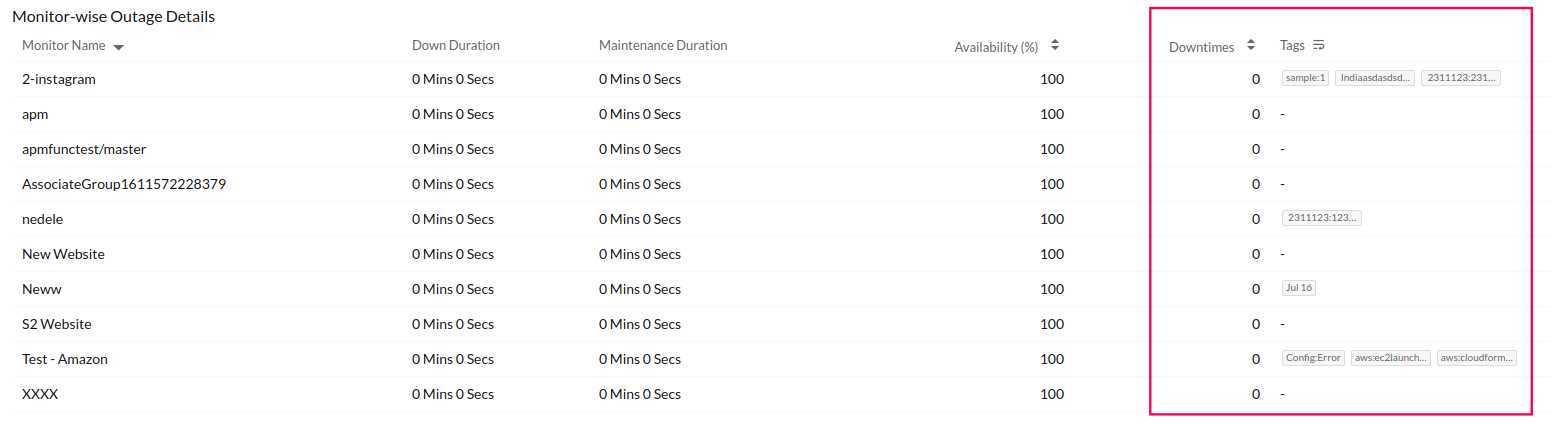This screenshot has height=426, width=1559.
Task: Click the Down Duration column header
Action: pos(455,46)
